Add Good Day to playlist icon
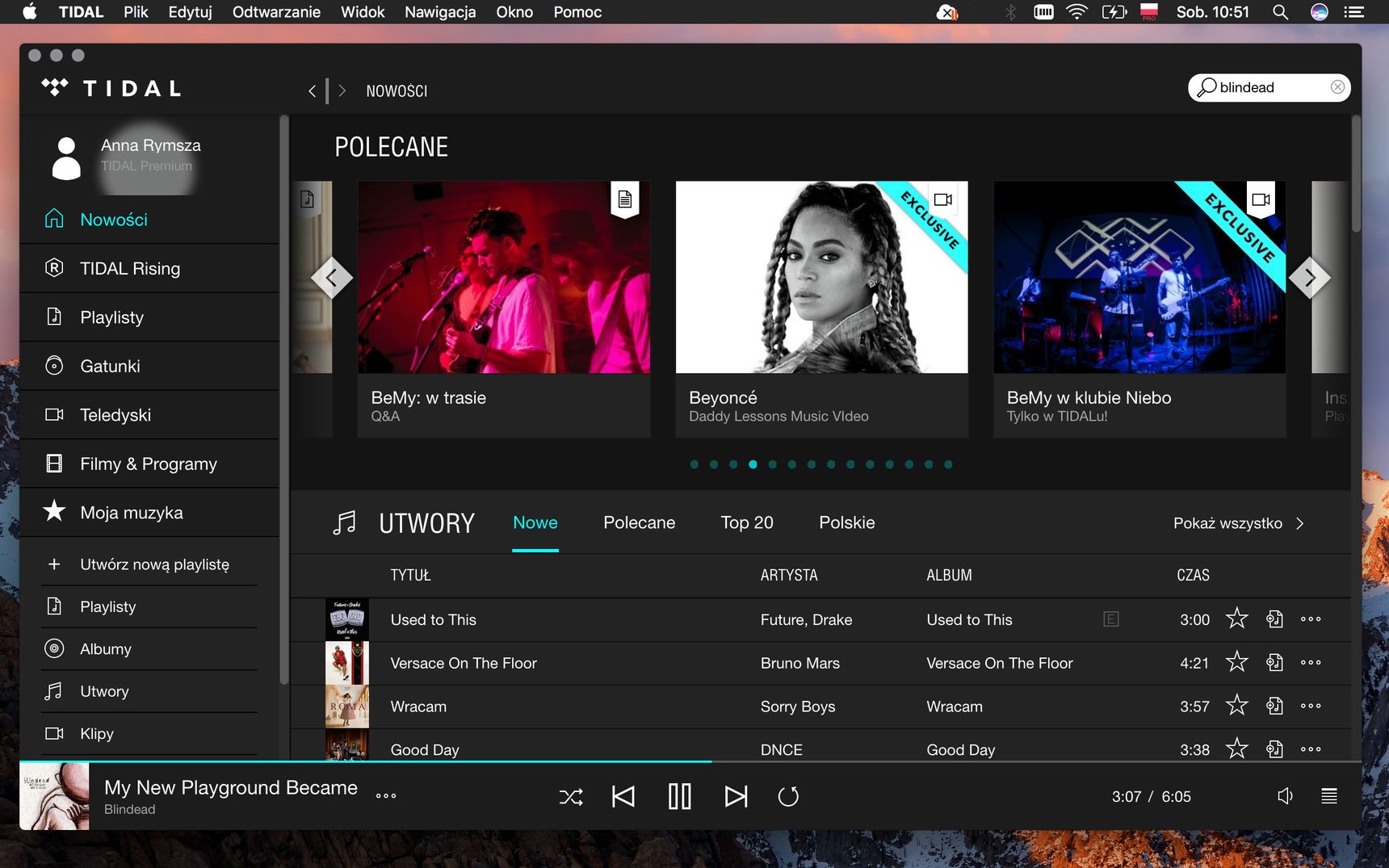 (x=1274, y=749)
